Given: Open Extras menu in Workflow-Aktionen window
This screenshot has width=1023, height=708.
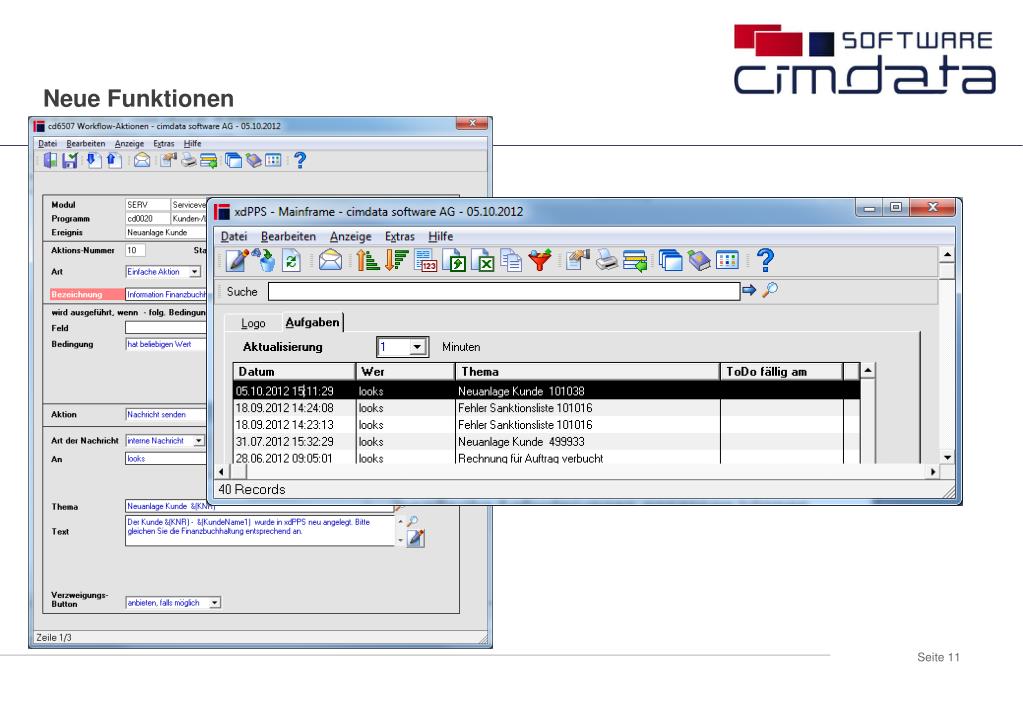Looking at the screenshot, I should (164, 144).
